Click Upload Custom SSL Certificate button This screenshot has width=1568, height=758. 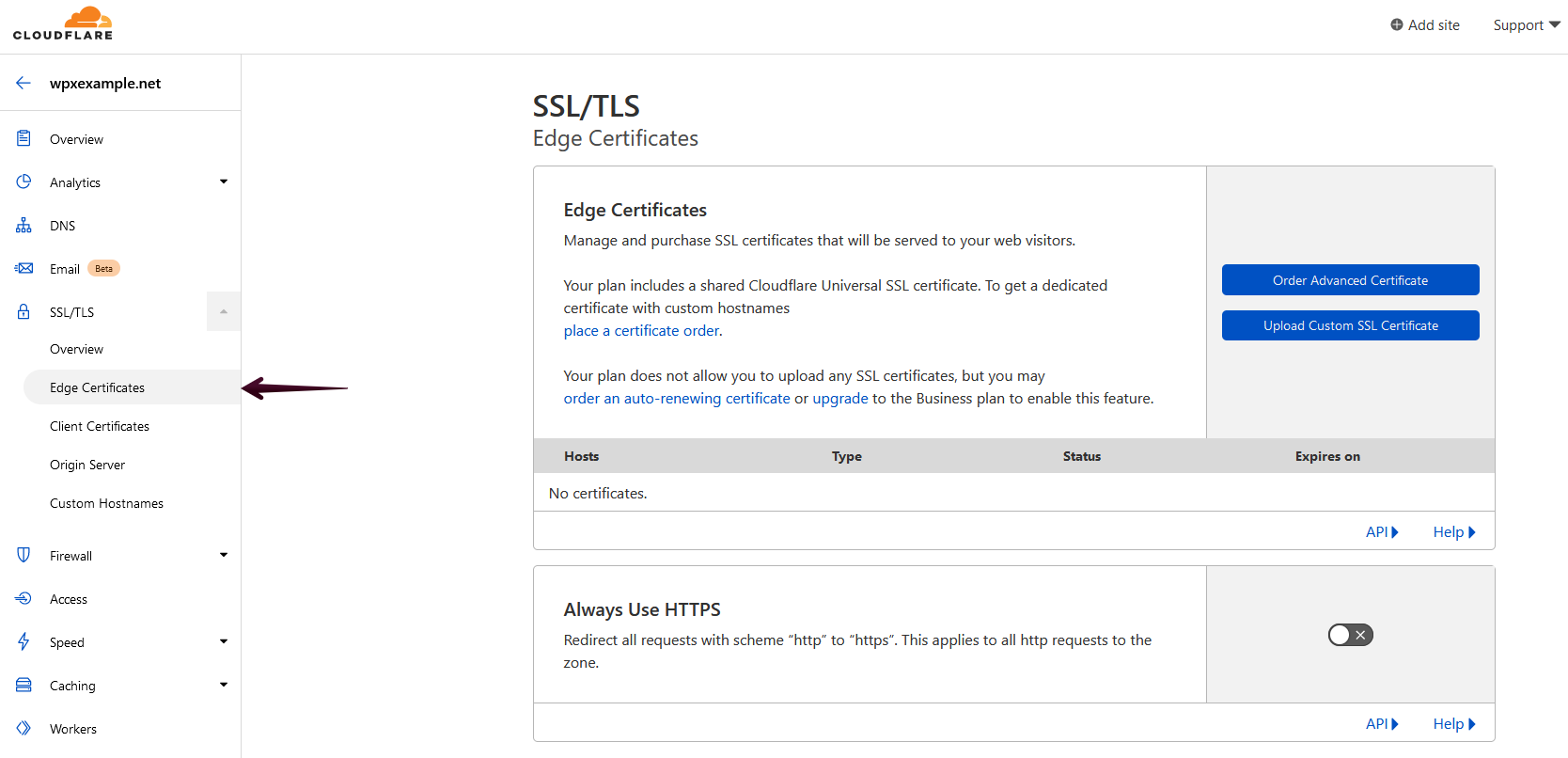1350,325
